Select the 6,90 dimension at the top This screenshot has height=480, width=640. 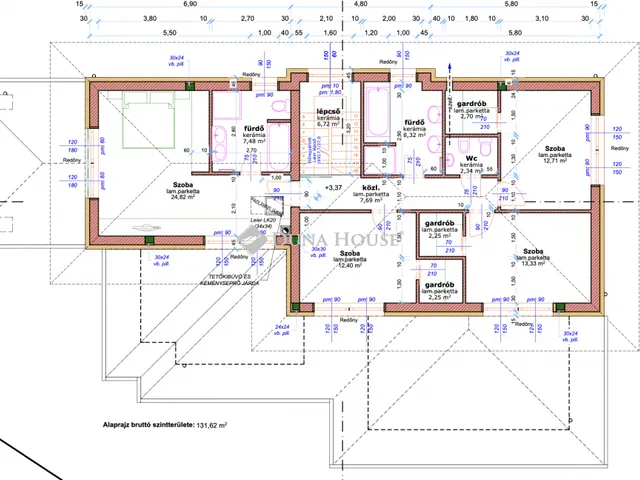190,4
